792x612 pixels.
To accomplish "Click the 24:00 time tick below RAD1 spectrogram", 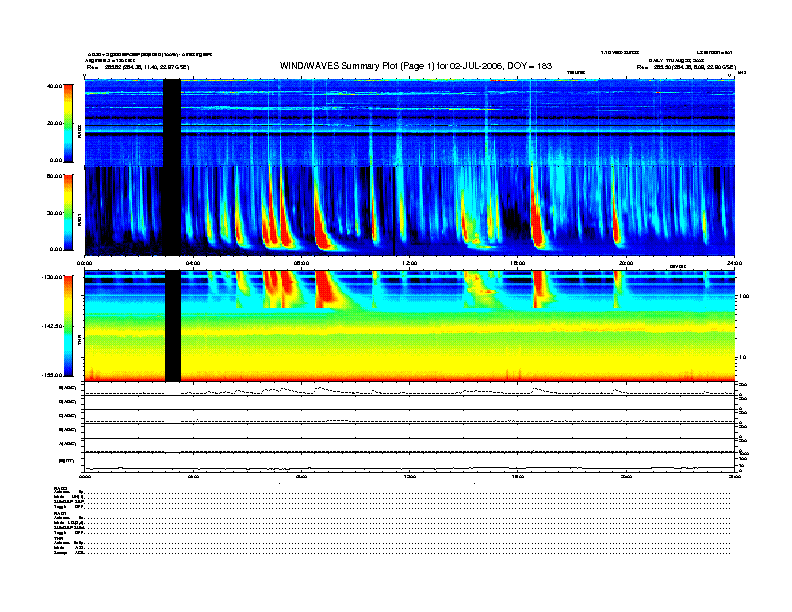I will (x=734, y=263).
